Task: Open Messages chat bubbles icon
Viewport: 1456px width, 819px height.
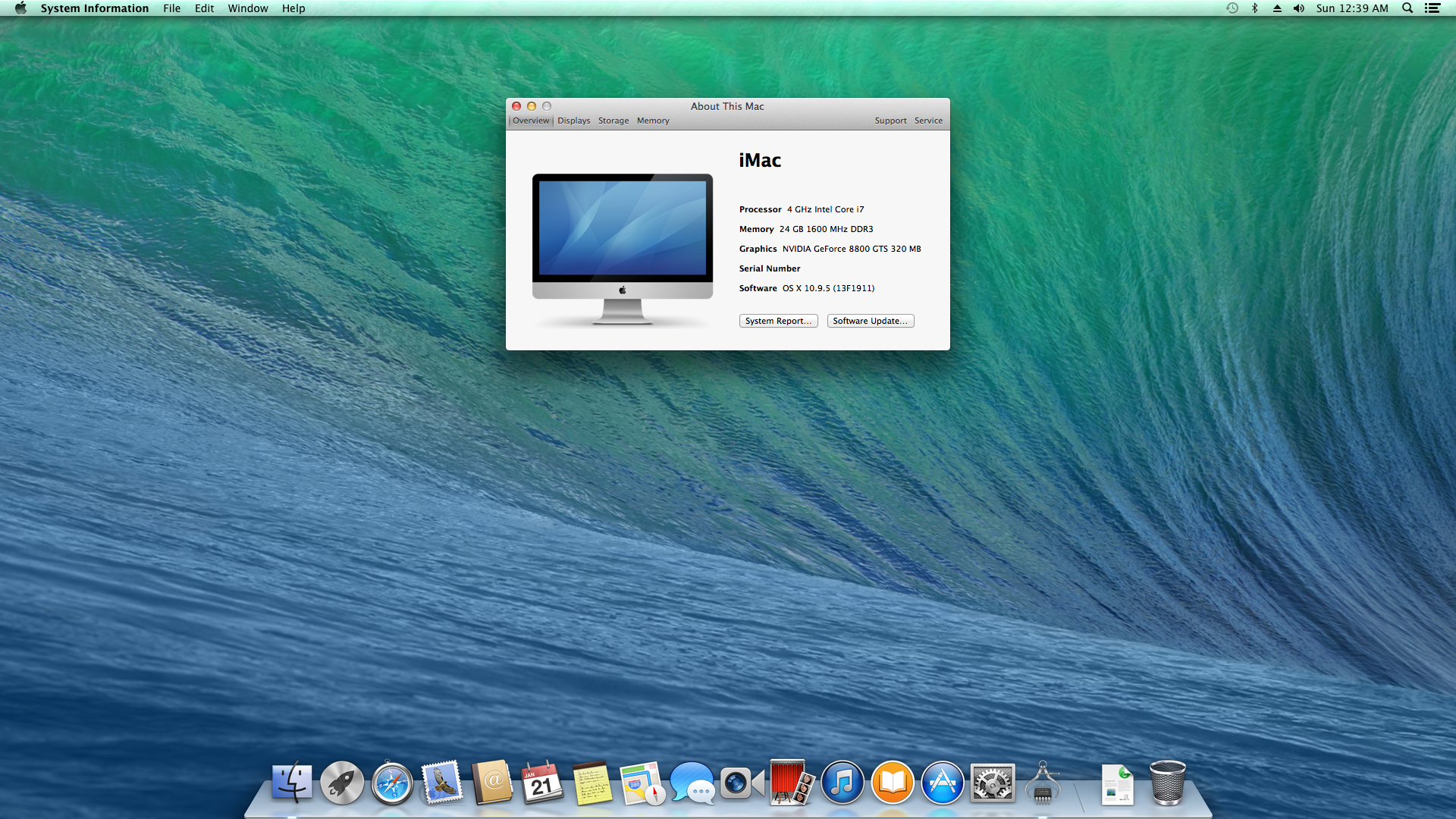Action: (692, 783)
